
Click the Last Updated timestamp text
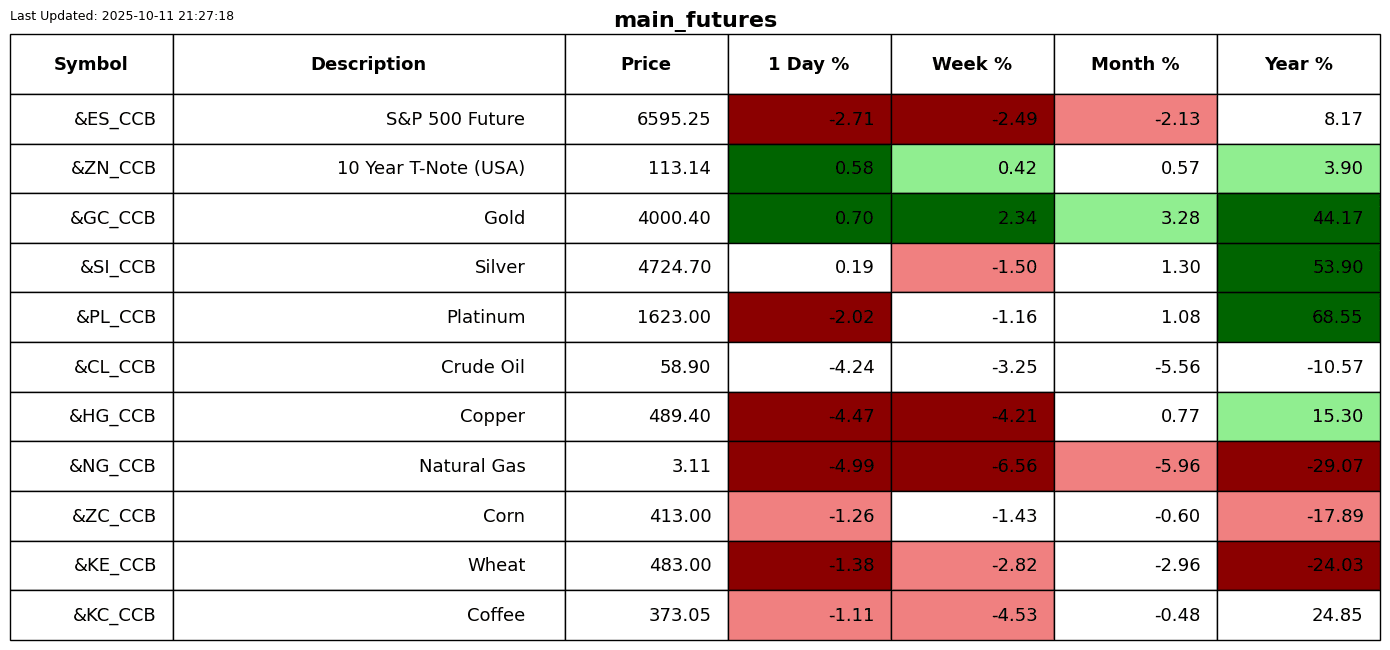coord(122,16)
